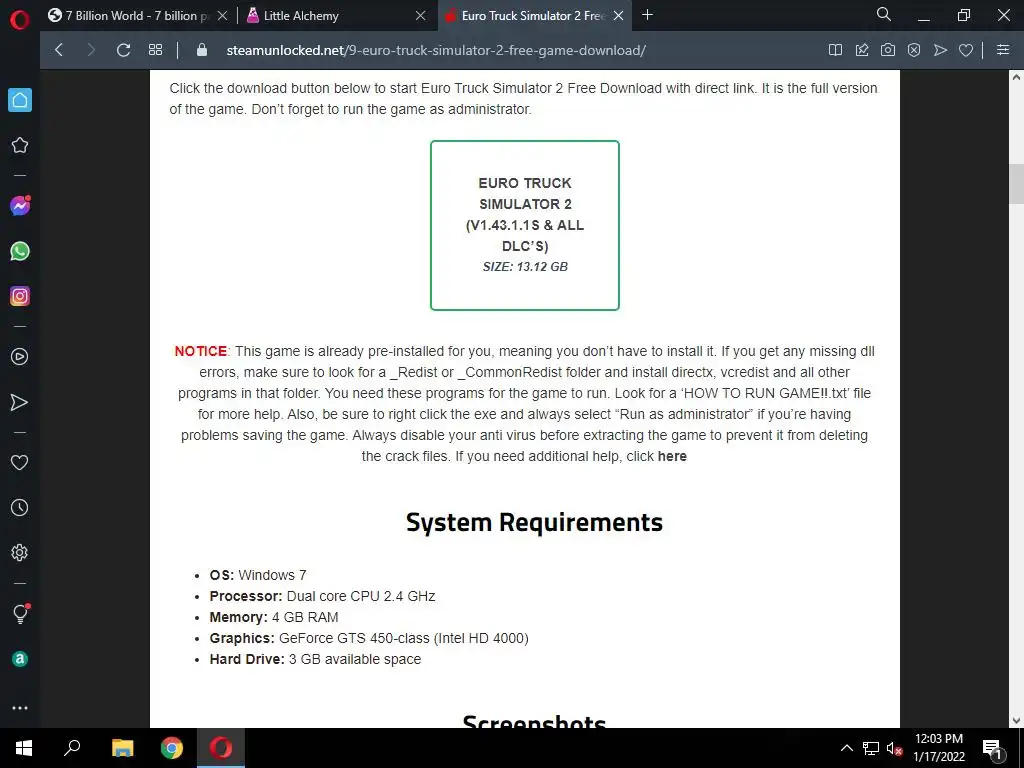Click 'Processor: Dual core CPU 2.4 GHz' item

click(322, 596)
